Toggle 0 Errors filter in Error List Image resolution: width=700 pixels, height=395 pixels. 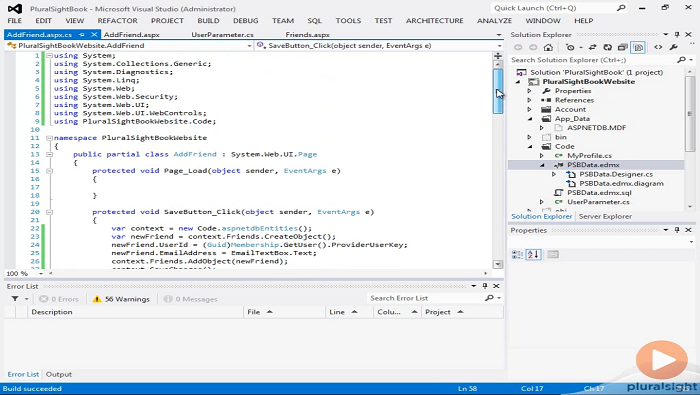click(59, 299)
